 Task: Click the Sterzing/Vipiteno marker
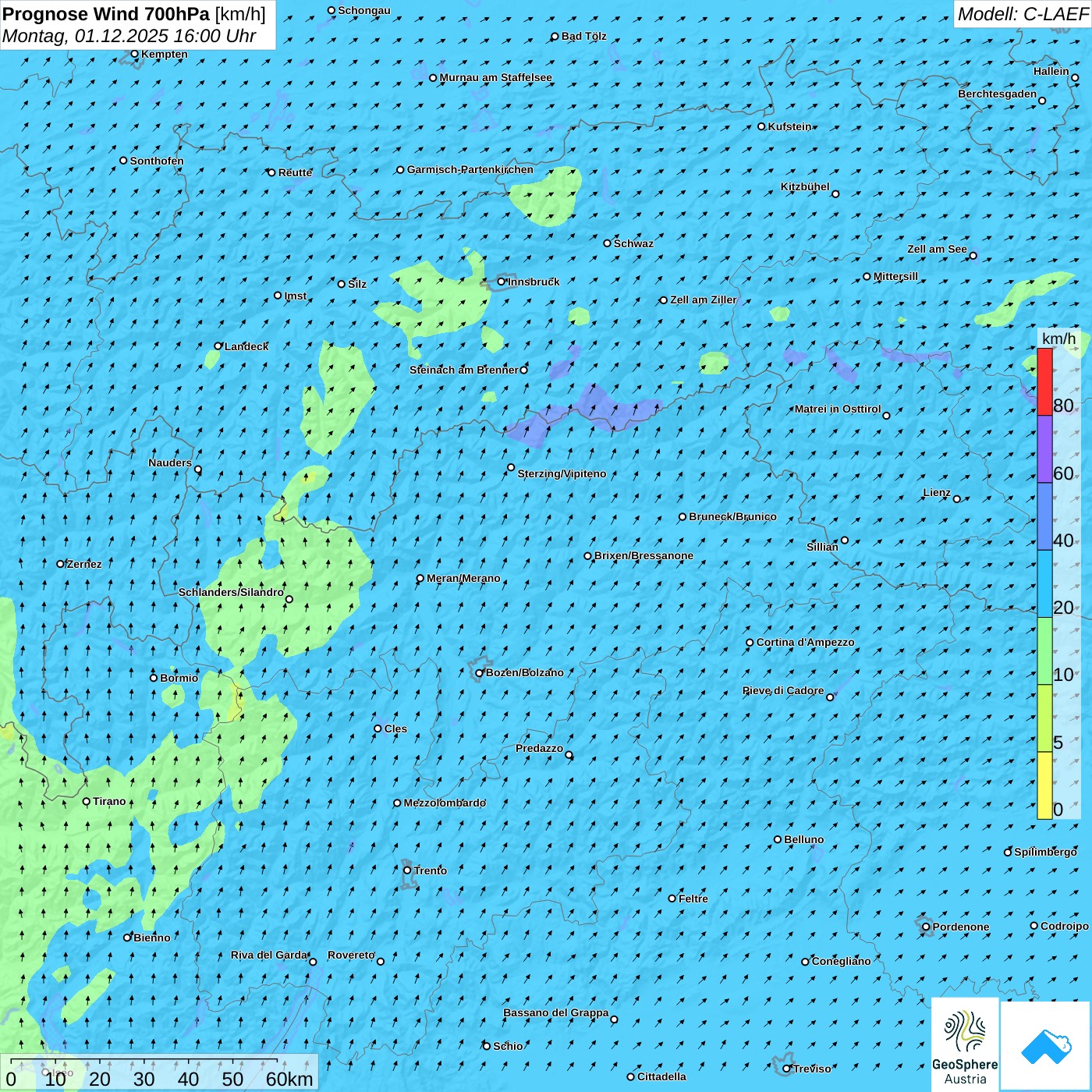512,468
